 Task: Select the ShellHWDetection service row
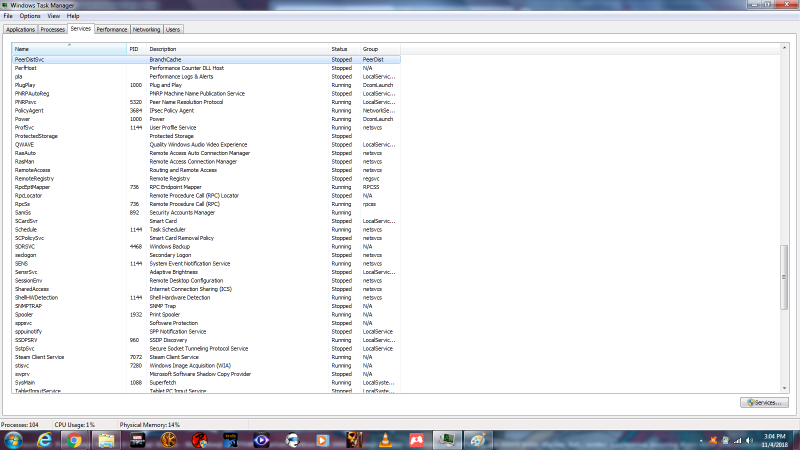coord(206,297)
